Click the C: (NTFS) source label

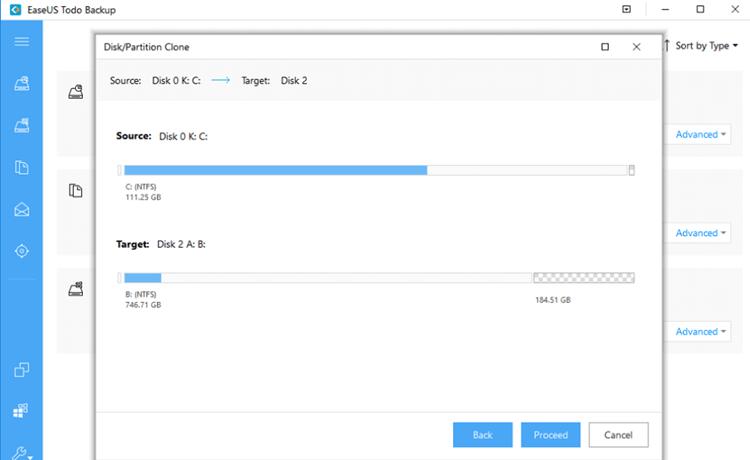[141, 186]
